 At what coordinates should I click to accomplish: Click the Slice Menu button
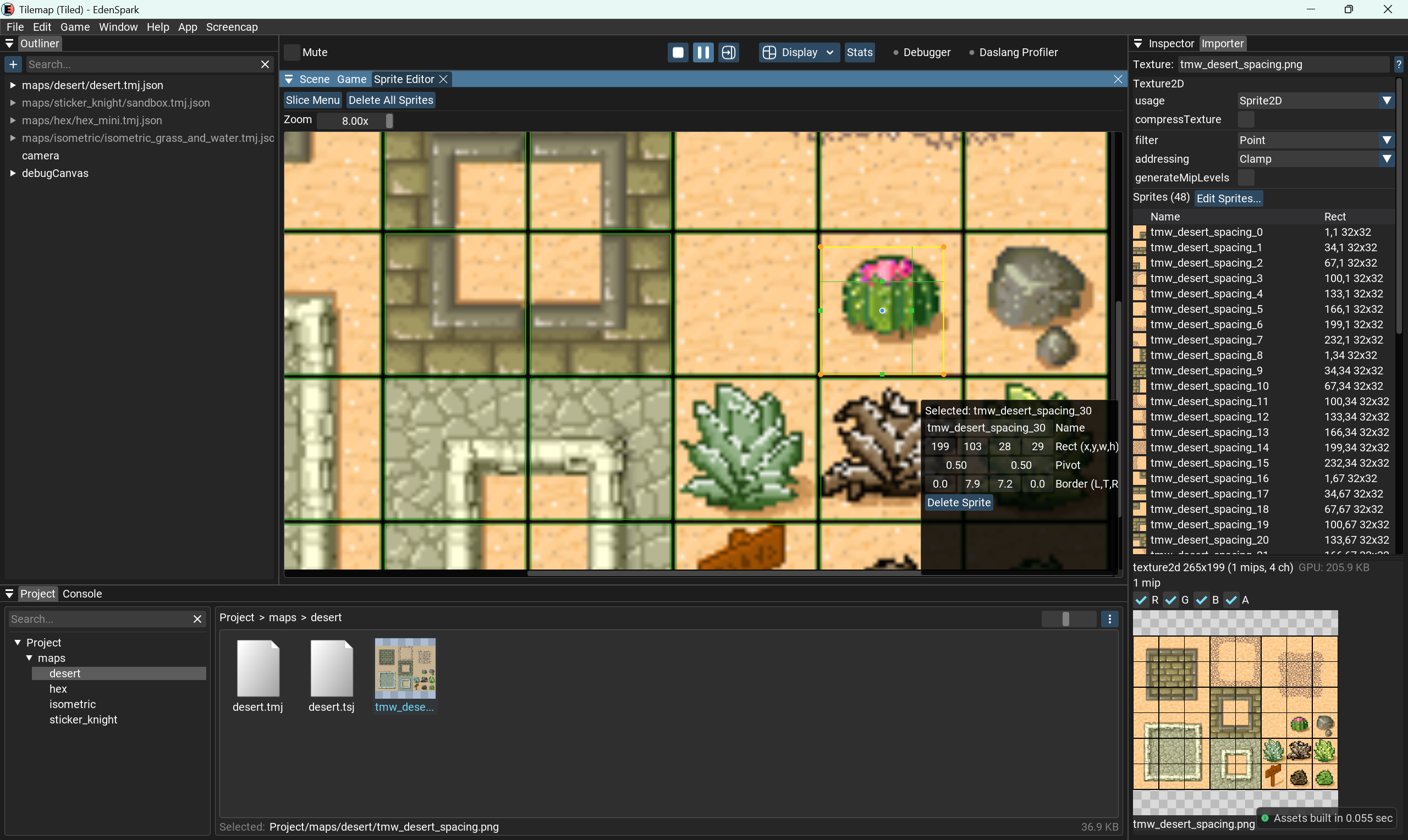(x=312, y=100)
